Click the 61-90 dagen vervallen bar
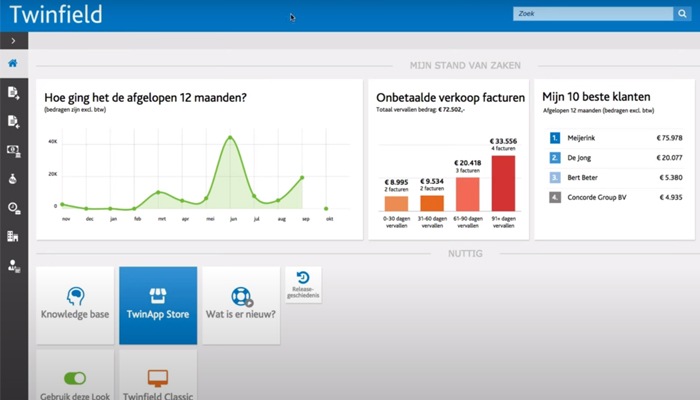 tap(467, 194)
